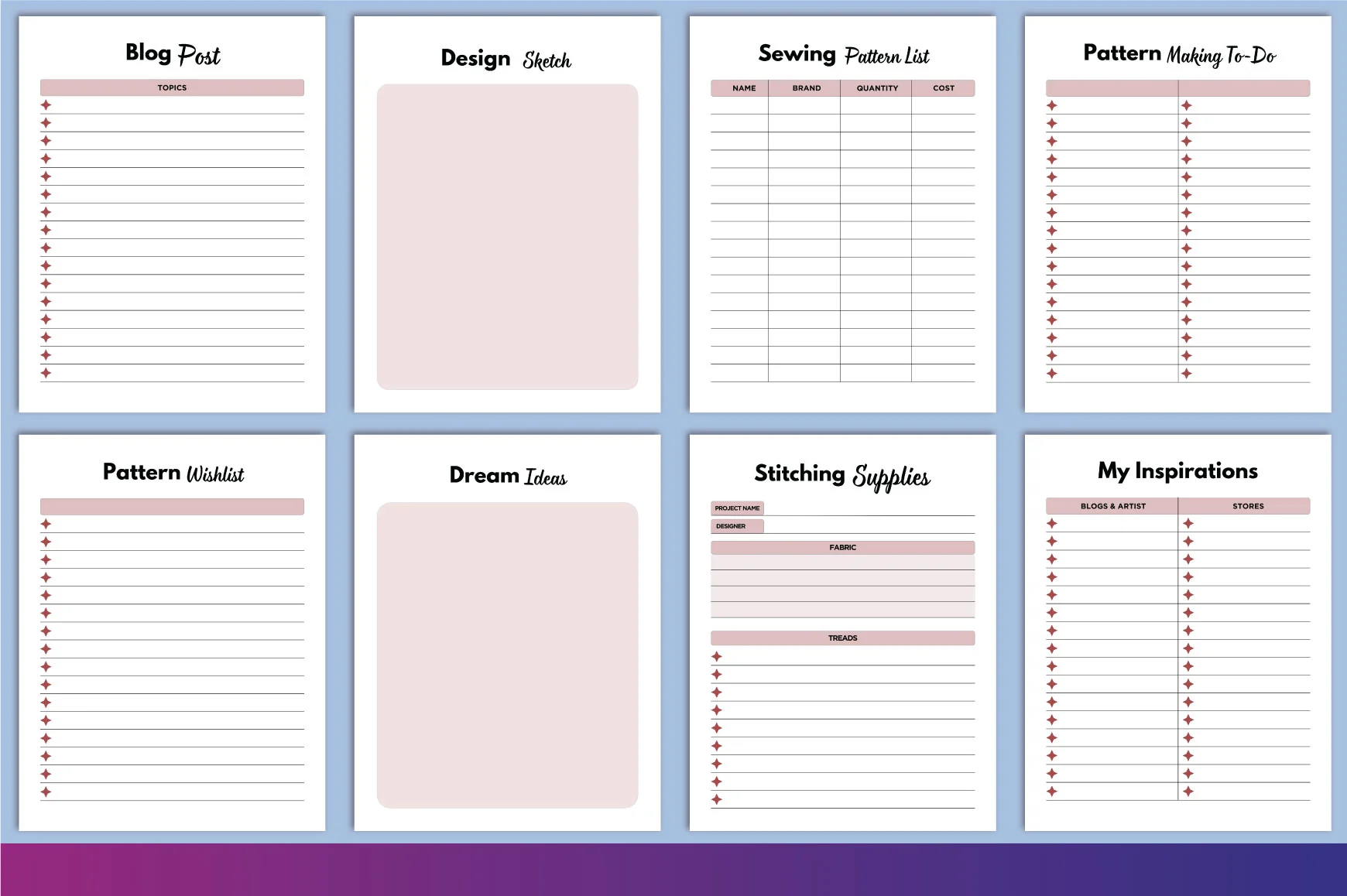This screenshot has width=1347, height=896.
Task: Select the Blog Post page title
Action: coord(173,54)
